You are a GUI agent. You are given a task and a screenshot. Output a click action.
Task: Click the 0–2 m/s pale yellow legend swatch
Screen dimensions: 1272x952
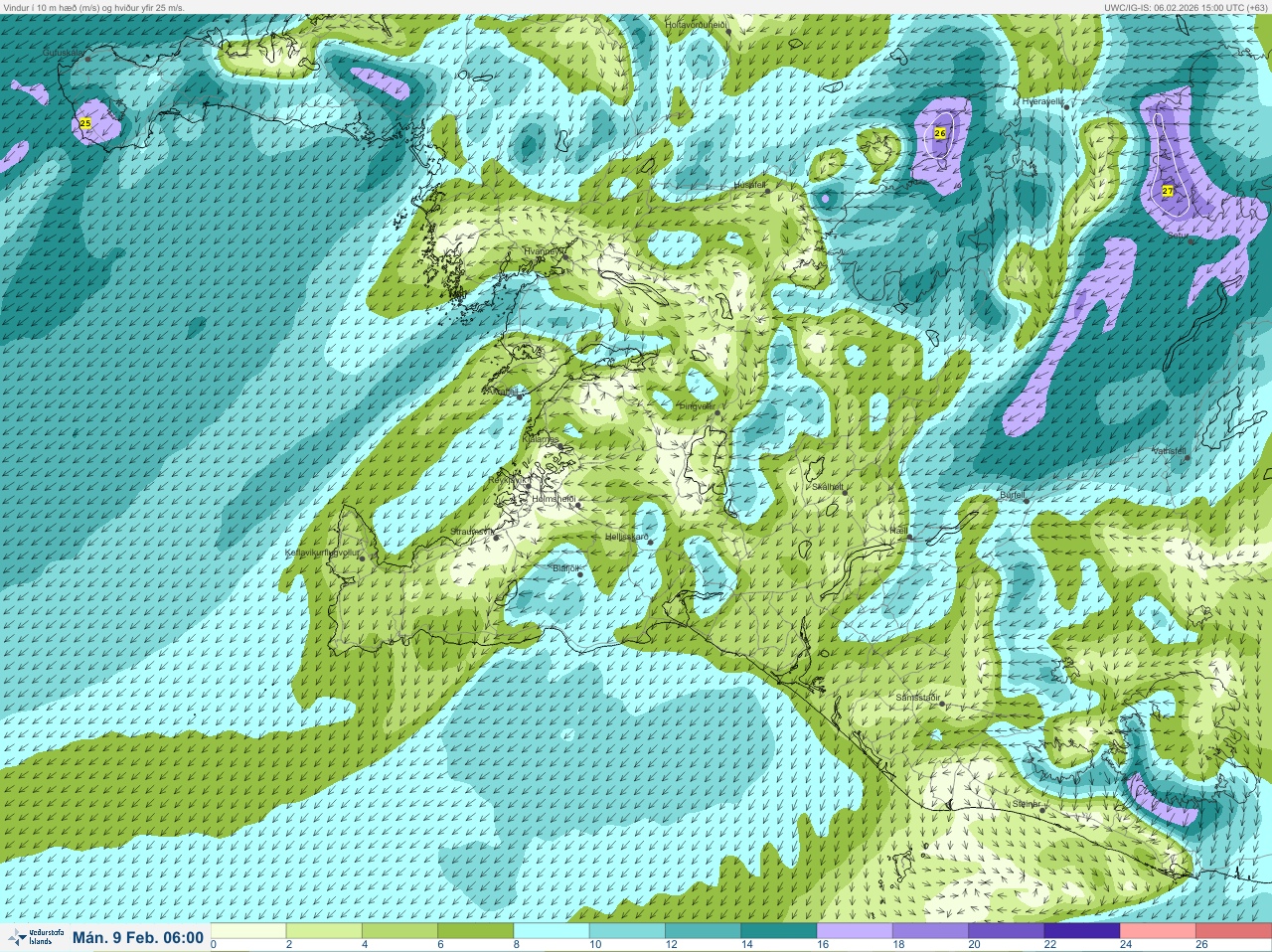coord(248,931)
